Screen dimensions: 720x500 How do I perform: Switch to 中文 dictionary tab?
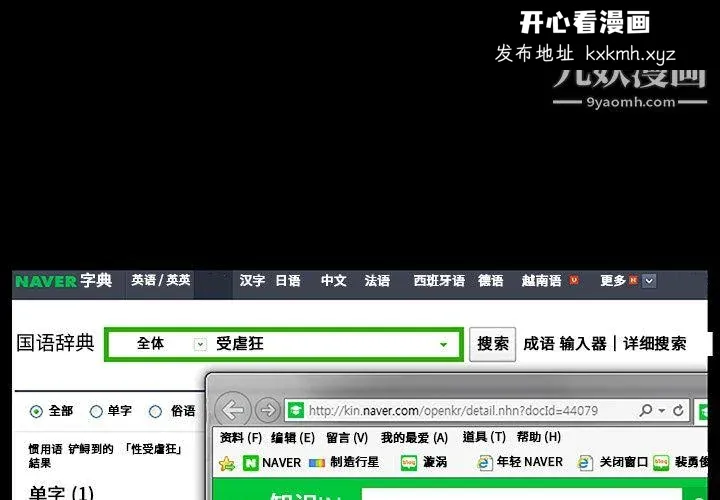[333, 281]
